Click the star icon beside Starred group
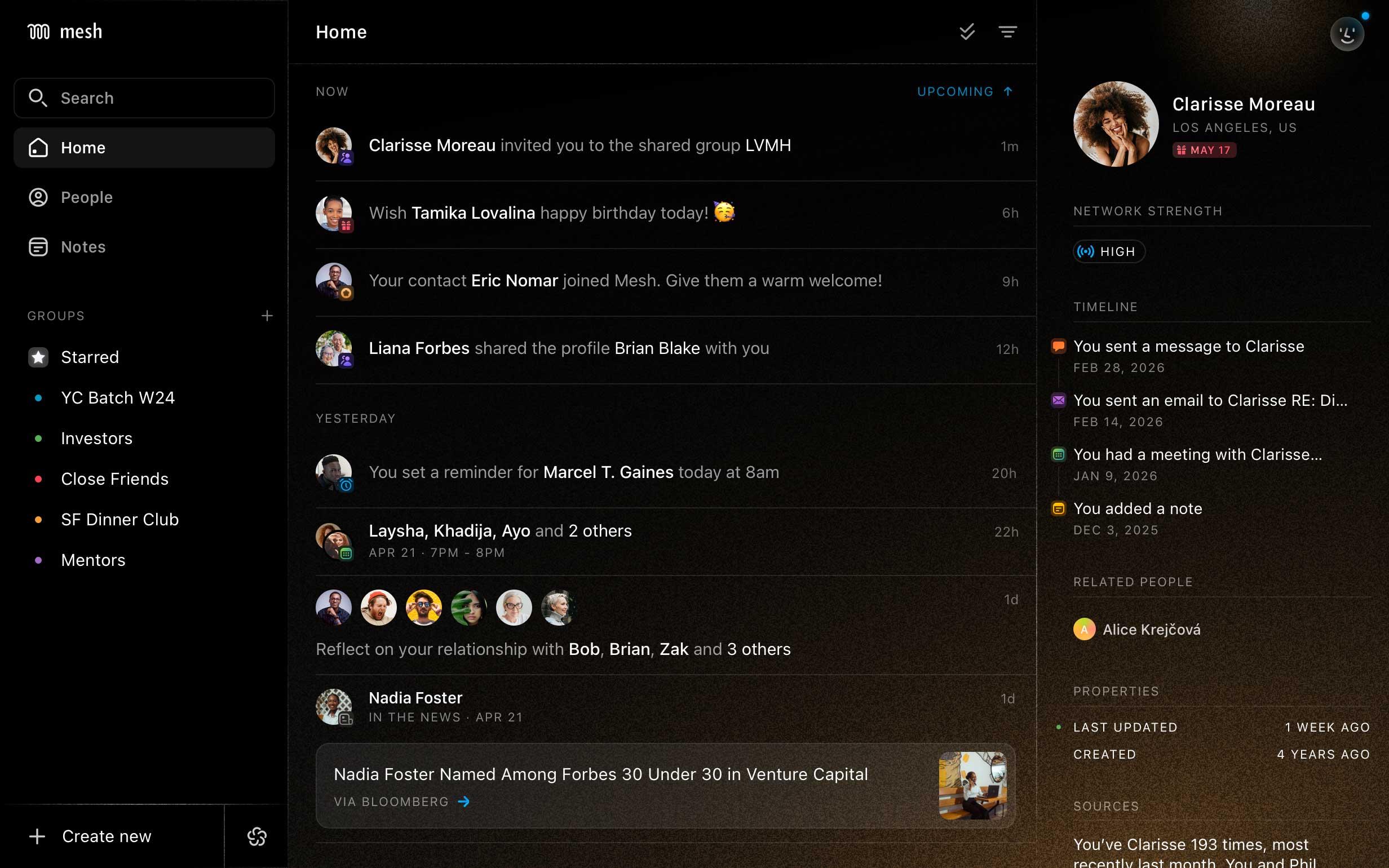 38,357
